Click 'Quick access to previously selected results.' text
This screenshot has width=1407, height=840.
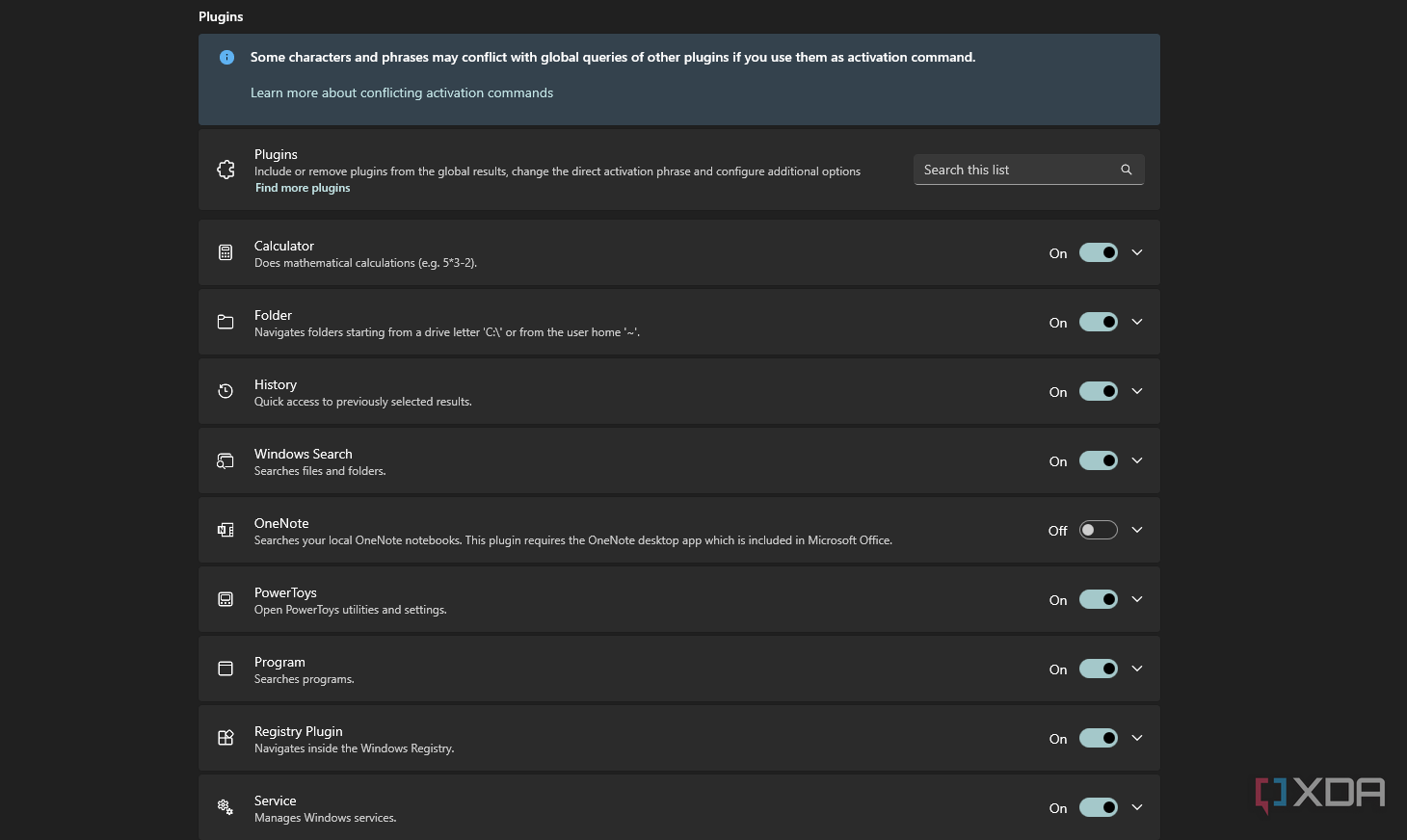click(x=363, y=402)
